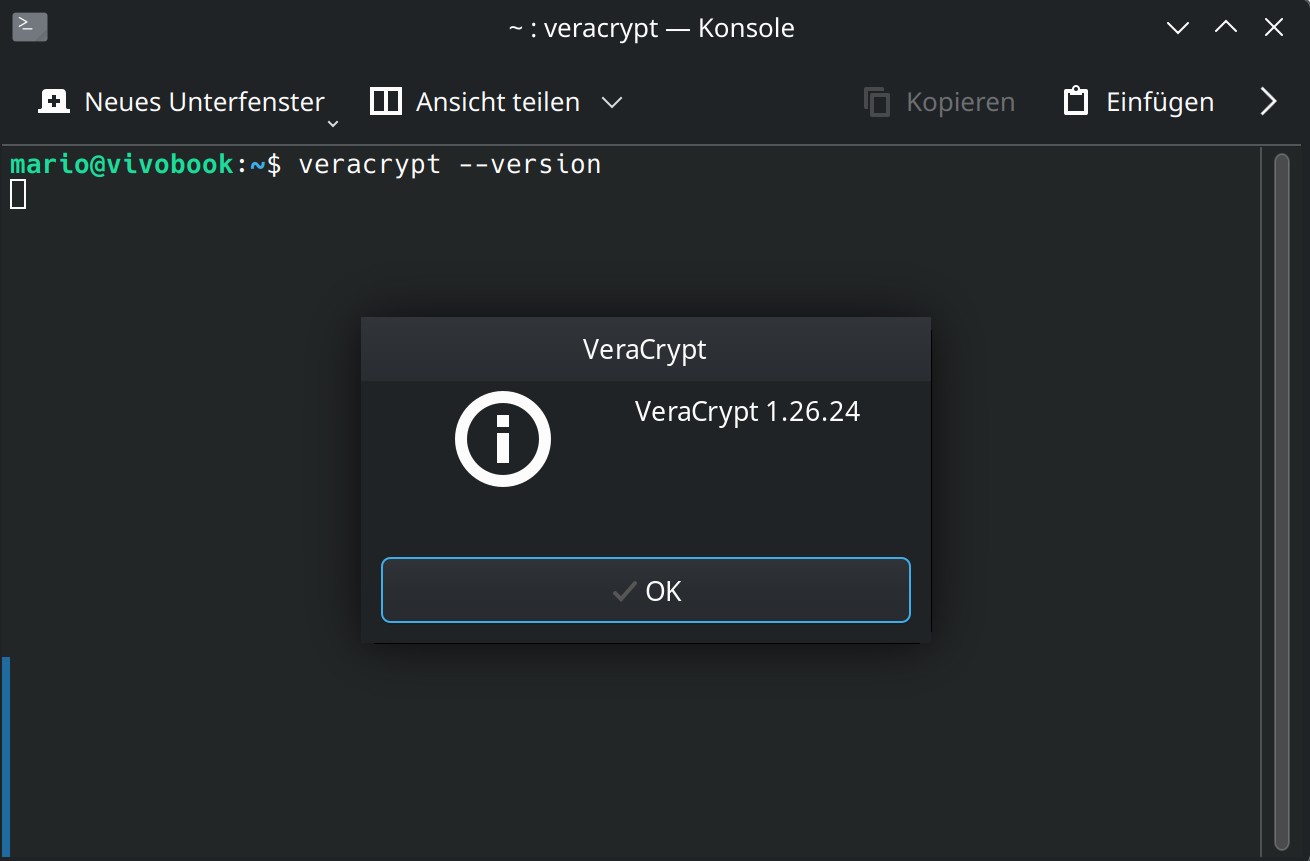Confirm the VeraCrypt dialog with OK
Viewport: 1310px width, 861px height.
point(646,591)
